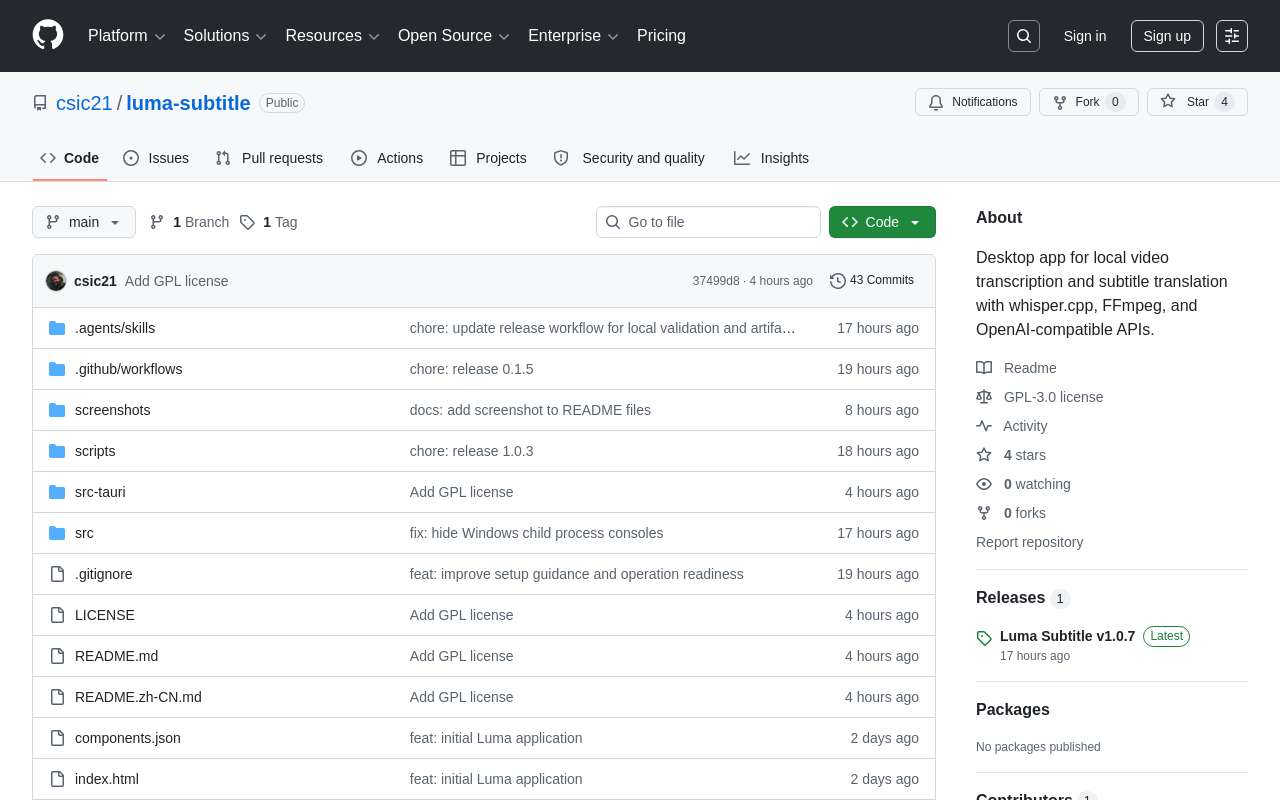The image size is (1280, 800).
Task: Click the src folder icon
Action: [57, 533]
